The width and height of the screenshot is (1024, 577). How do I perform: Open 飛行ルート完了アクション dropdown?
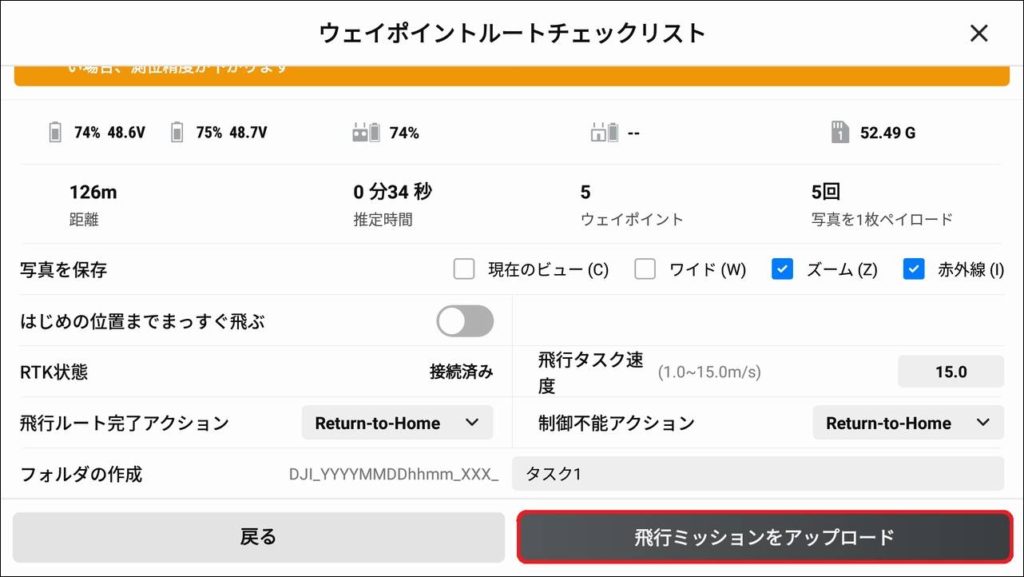[397, 423]
